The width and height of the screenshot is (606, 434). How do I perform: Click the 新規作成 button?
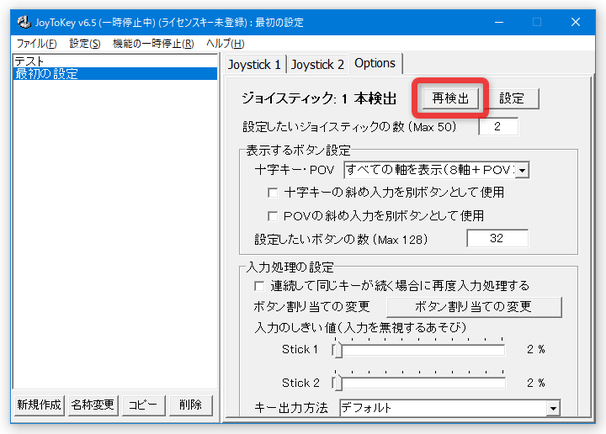coord(39,405)
